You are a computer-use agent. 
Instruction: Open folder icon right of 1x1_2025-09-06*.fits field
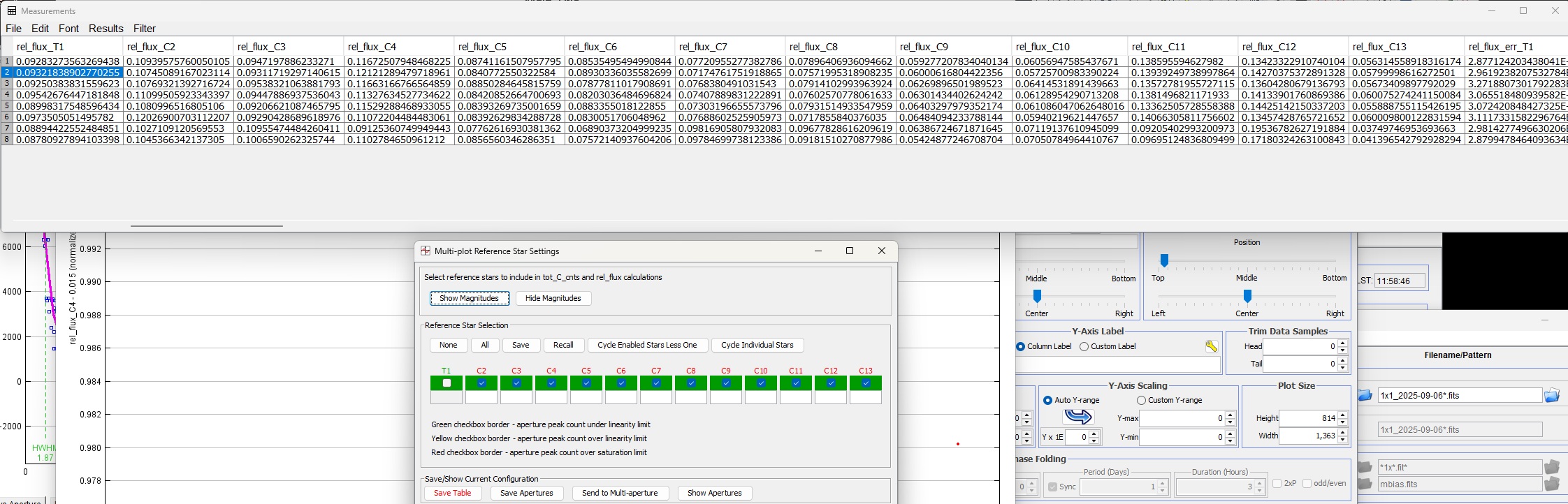pos(1552,396)
